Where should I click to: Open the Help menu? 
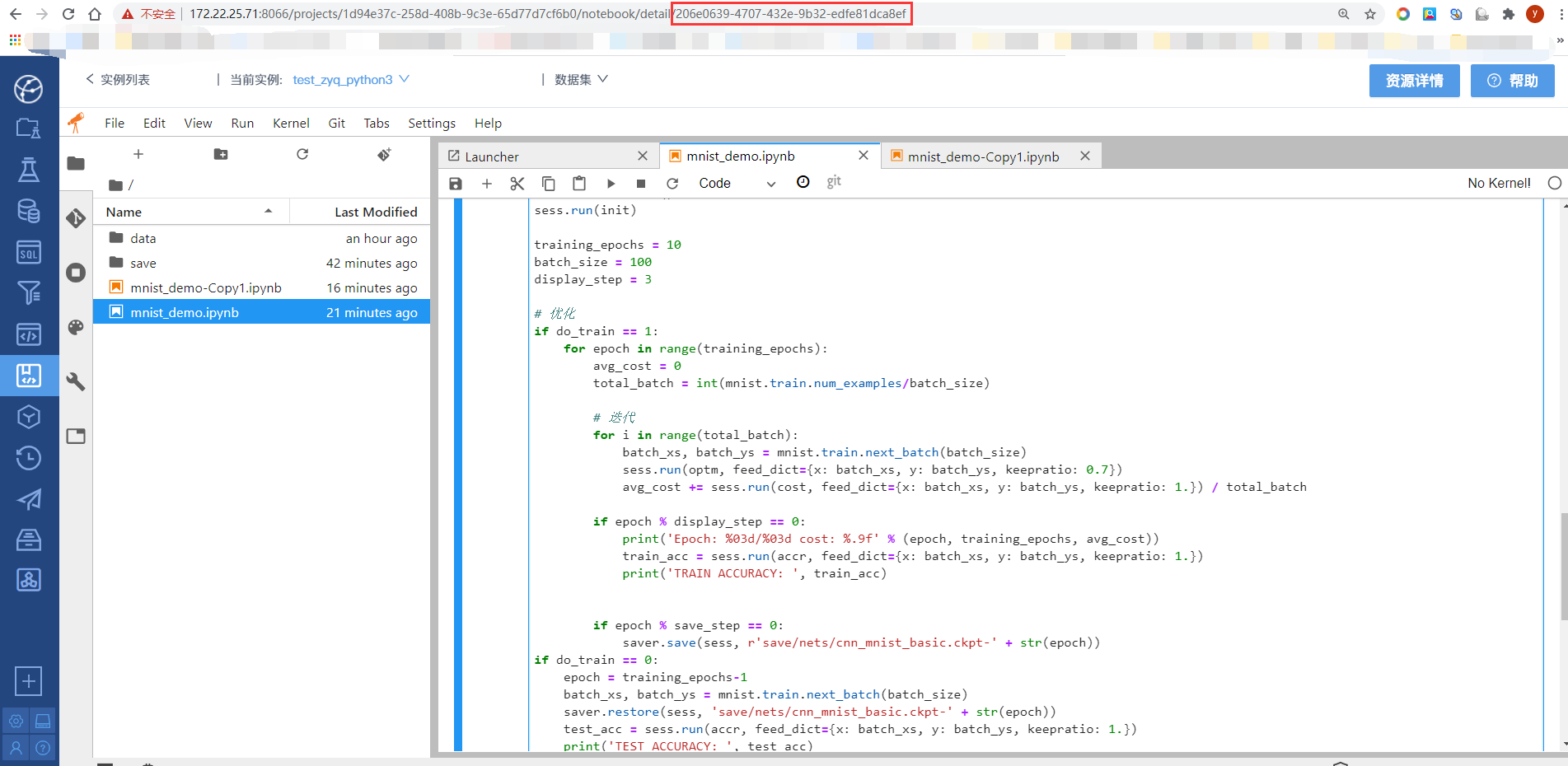click(488, 123)
